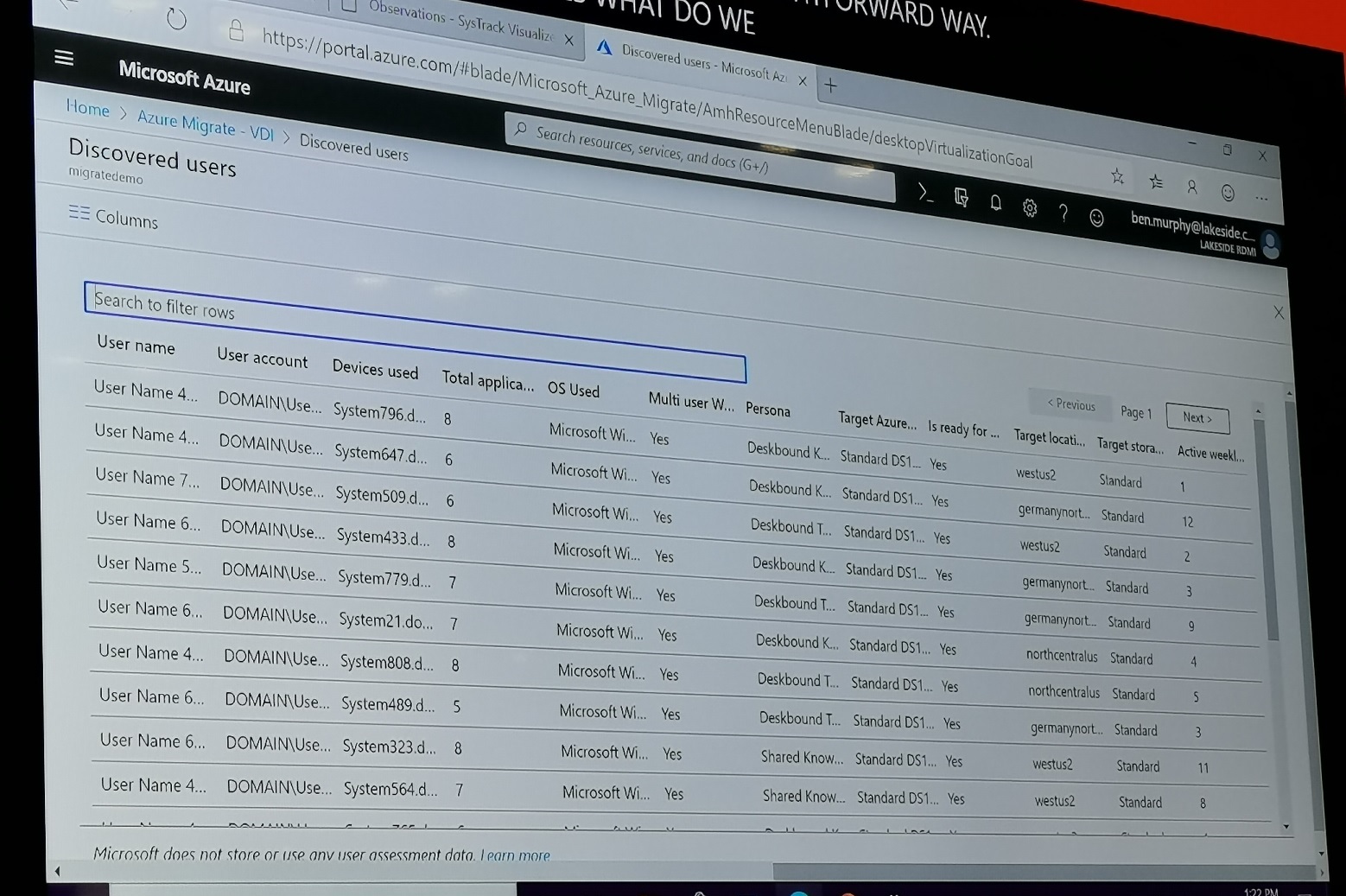Open the Azure feedback smiley icon
This screenshot has width=1346, height=896.
[x=1096, y=218]
